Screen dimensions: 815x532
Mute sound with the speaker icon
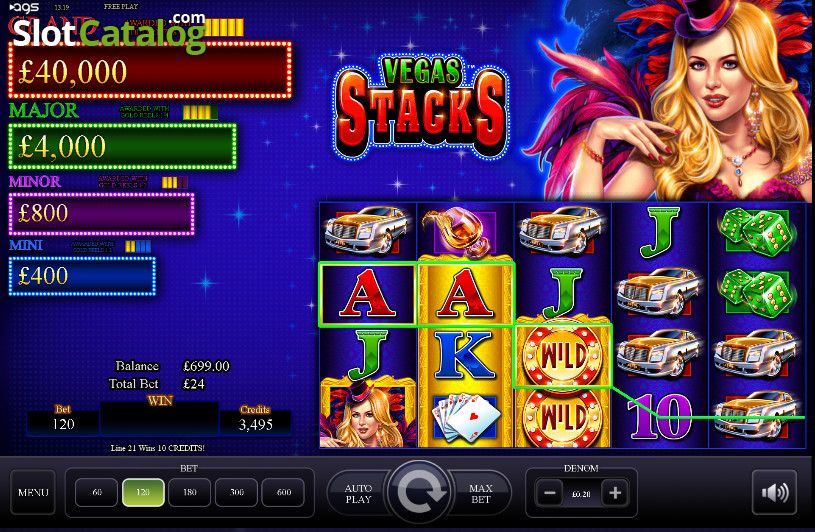(774, 493)
